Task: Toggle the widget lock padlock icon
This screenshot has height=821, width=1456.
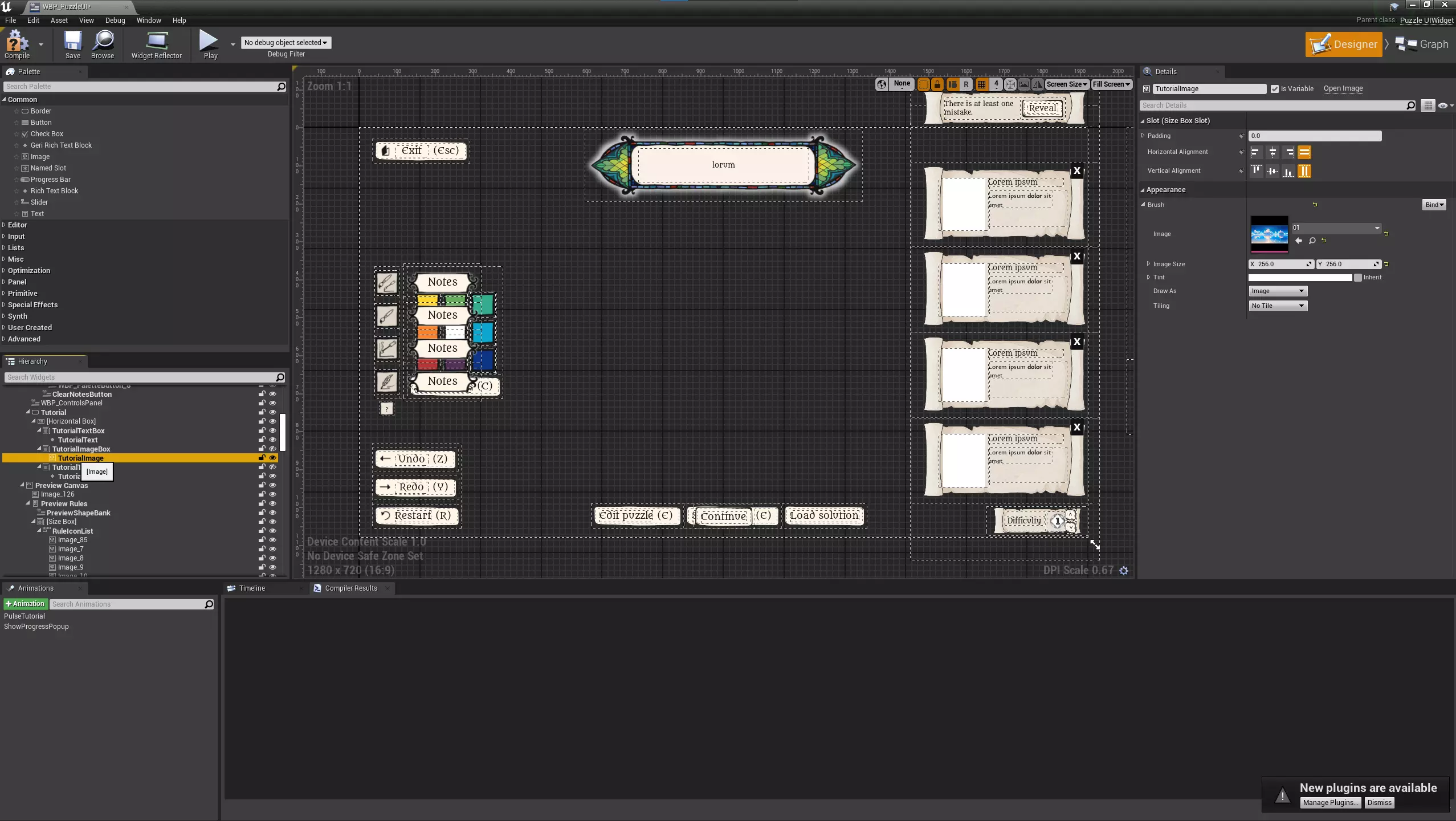Action: coord(937,84)
